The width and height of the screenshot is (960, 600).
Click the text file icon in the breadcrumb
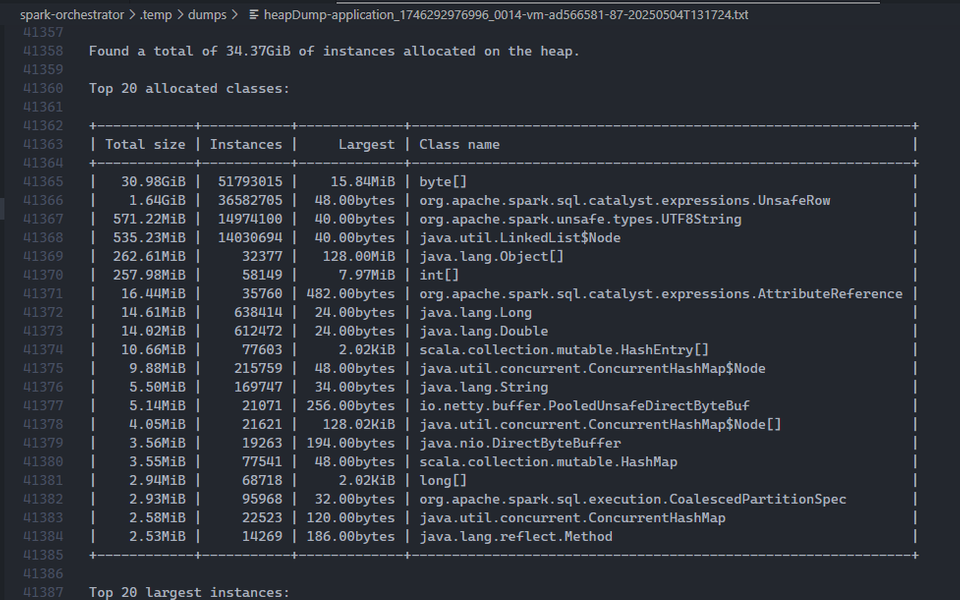pos(256,15)
